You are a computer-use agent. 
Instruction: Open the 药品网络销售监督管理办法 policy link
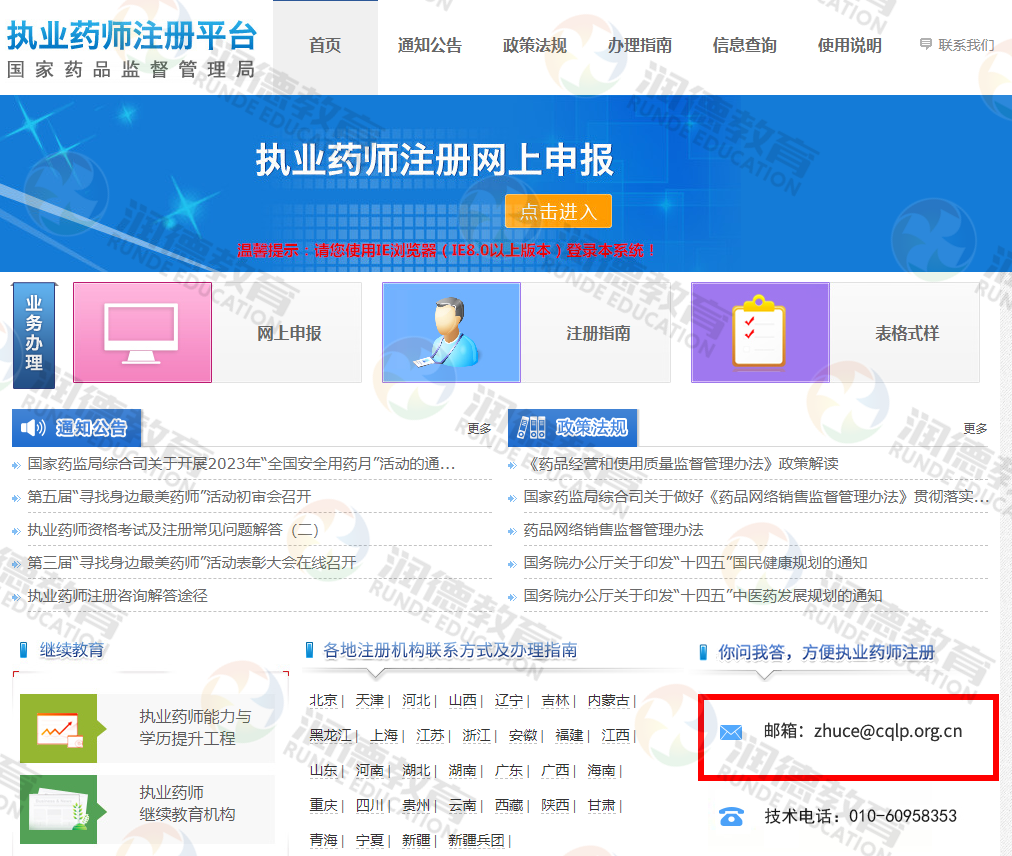click(x=613, y=530)
